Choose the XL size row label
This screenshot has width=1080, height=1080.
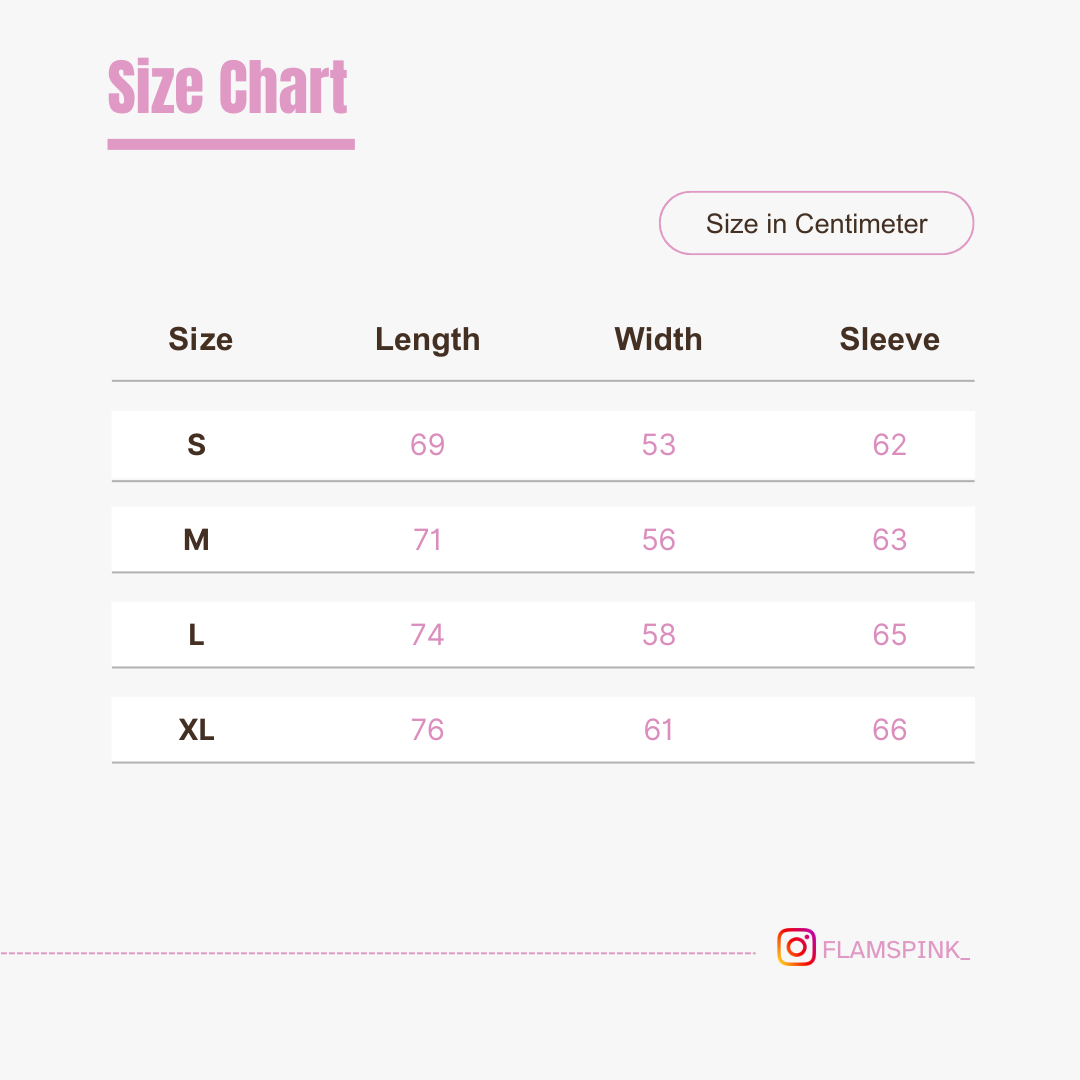196,730
